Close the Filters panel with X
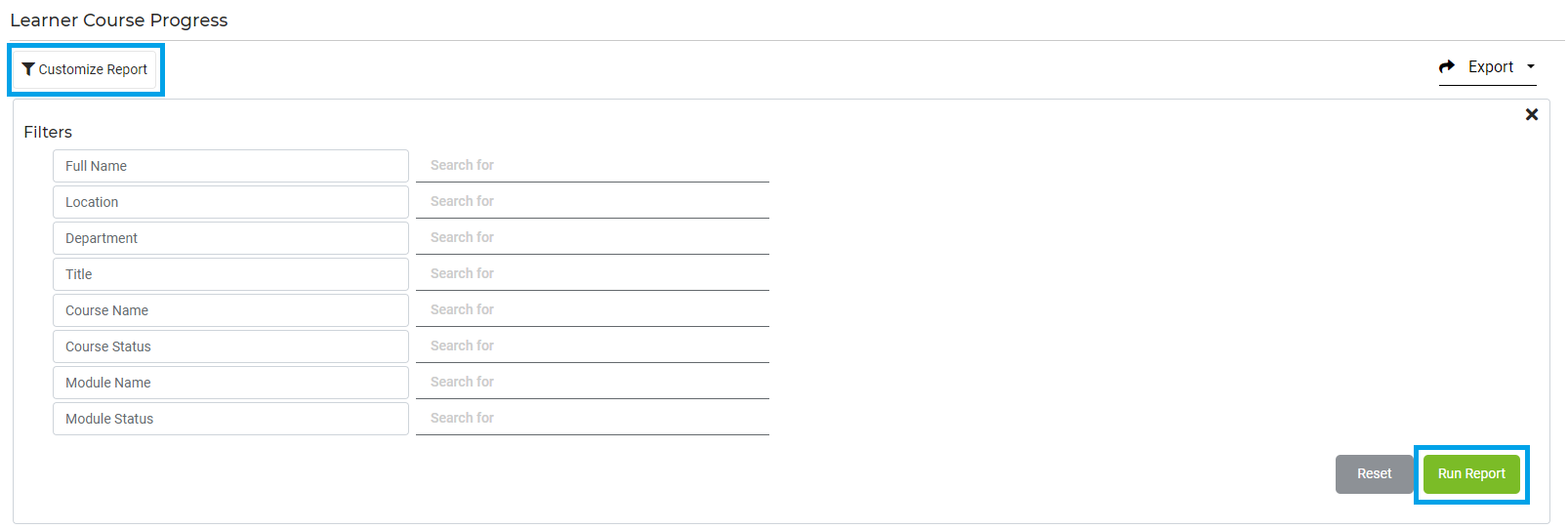Image resolution: width=1568 pixels, height=529 pixels. [x=1531, y=114]
